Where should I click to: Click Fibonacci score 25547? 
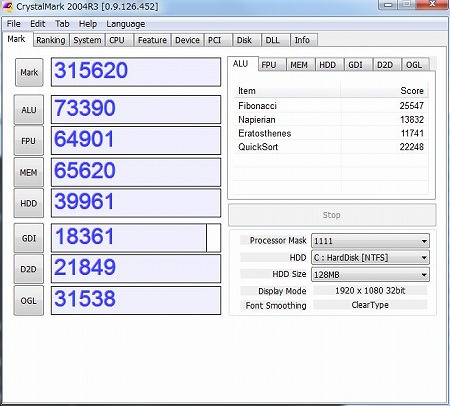[412, 106]
